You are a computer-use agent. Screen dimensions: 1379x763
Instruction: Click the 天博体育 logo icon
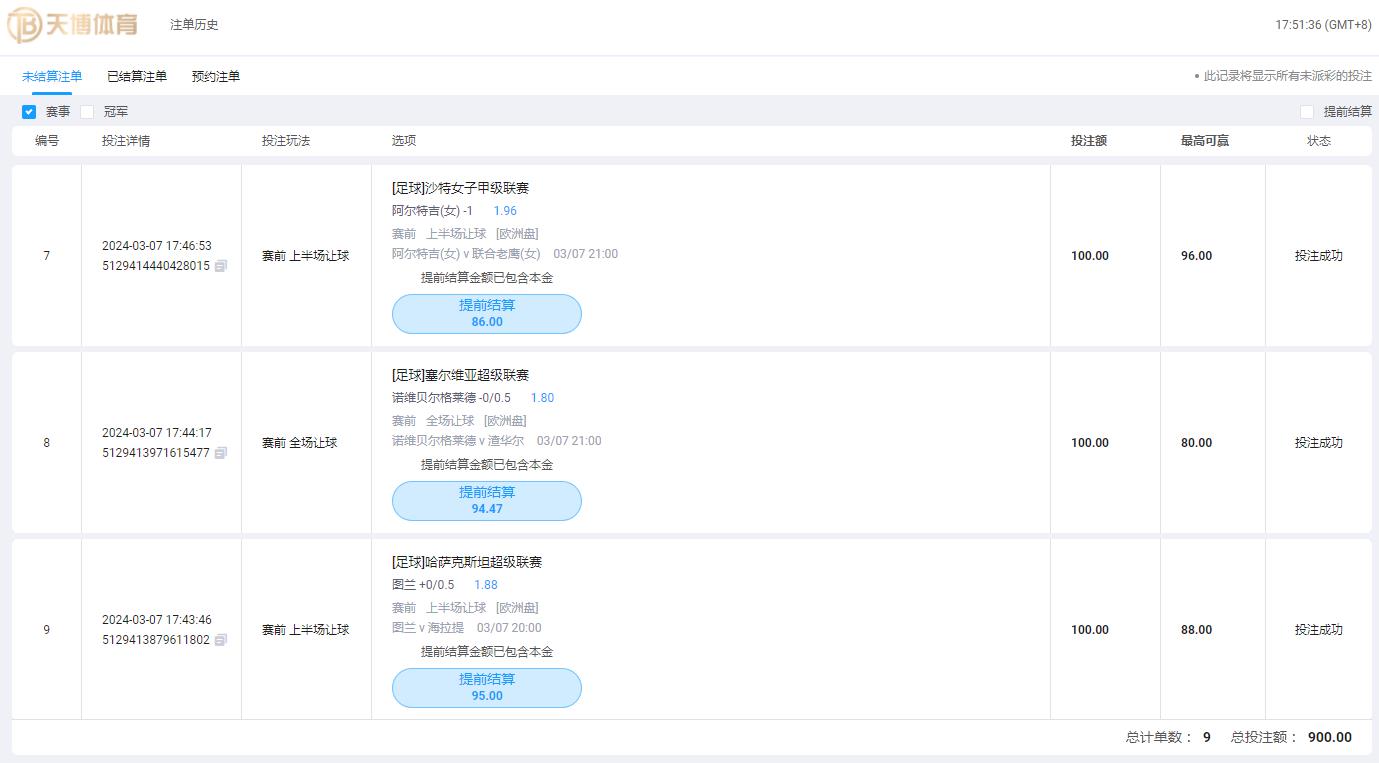[x=24, y=25]
